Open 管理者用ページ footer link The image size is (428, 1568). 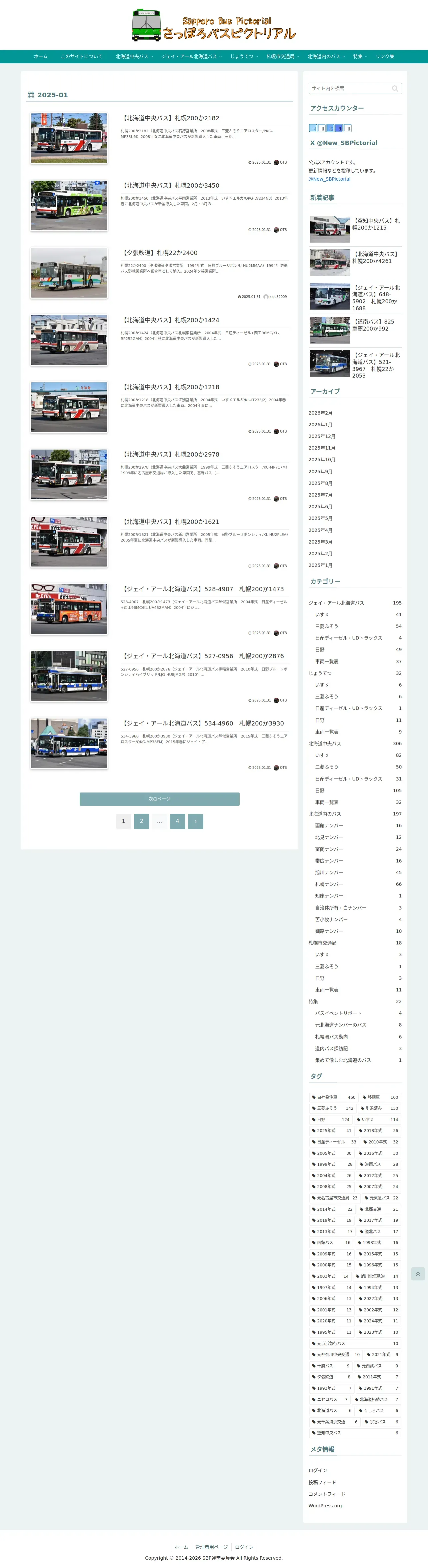click(211, 1547)
